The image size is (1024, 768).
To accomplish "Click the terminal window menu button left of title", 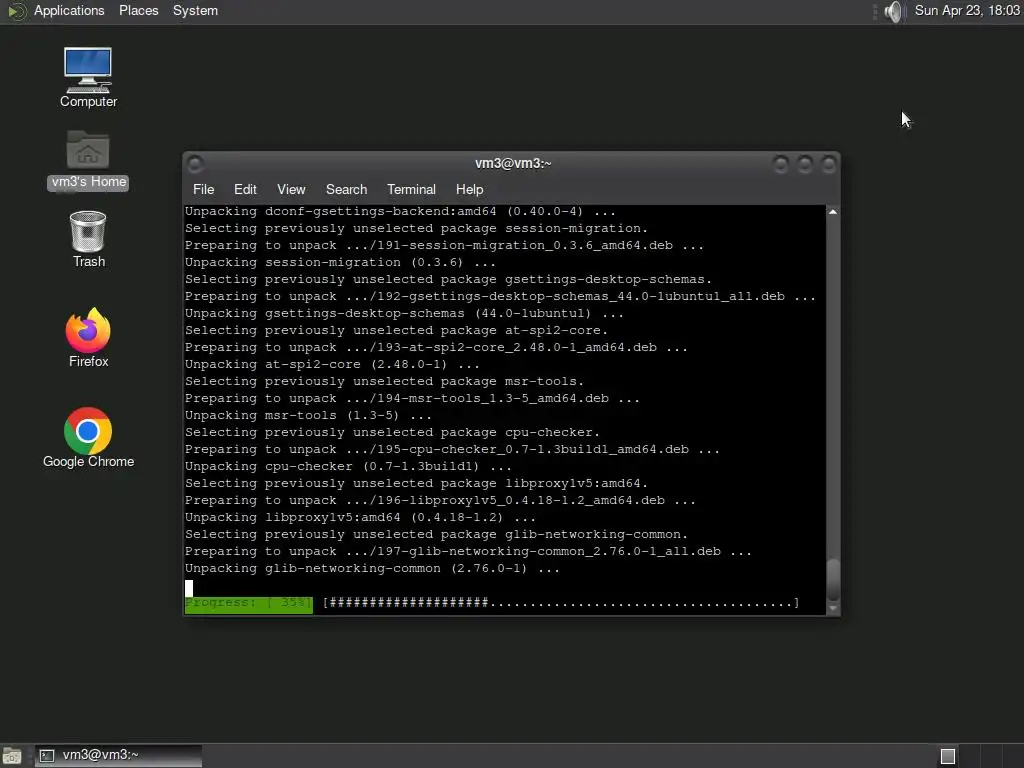I will (x=195, y=163).
